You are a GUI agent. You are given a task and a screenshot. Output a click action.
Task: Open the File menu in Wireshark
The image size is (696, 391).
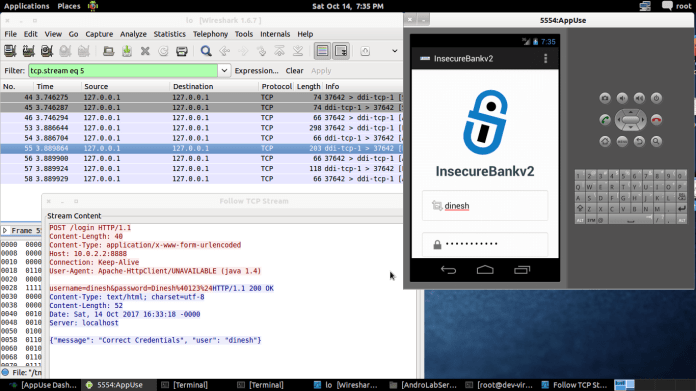[11, 34]
